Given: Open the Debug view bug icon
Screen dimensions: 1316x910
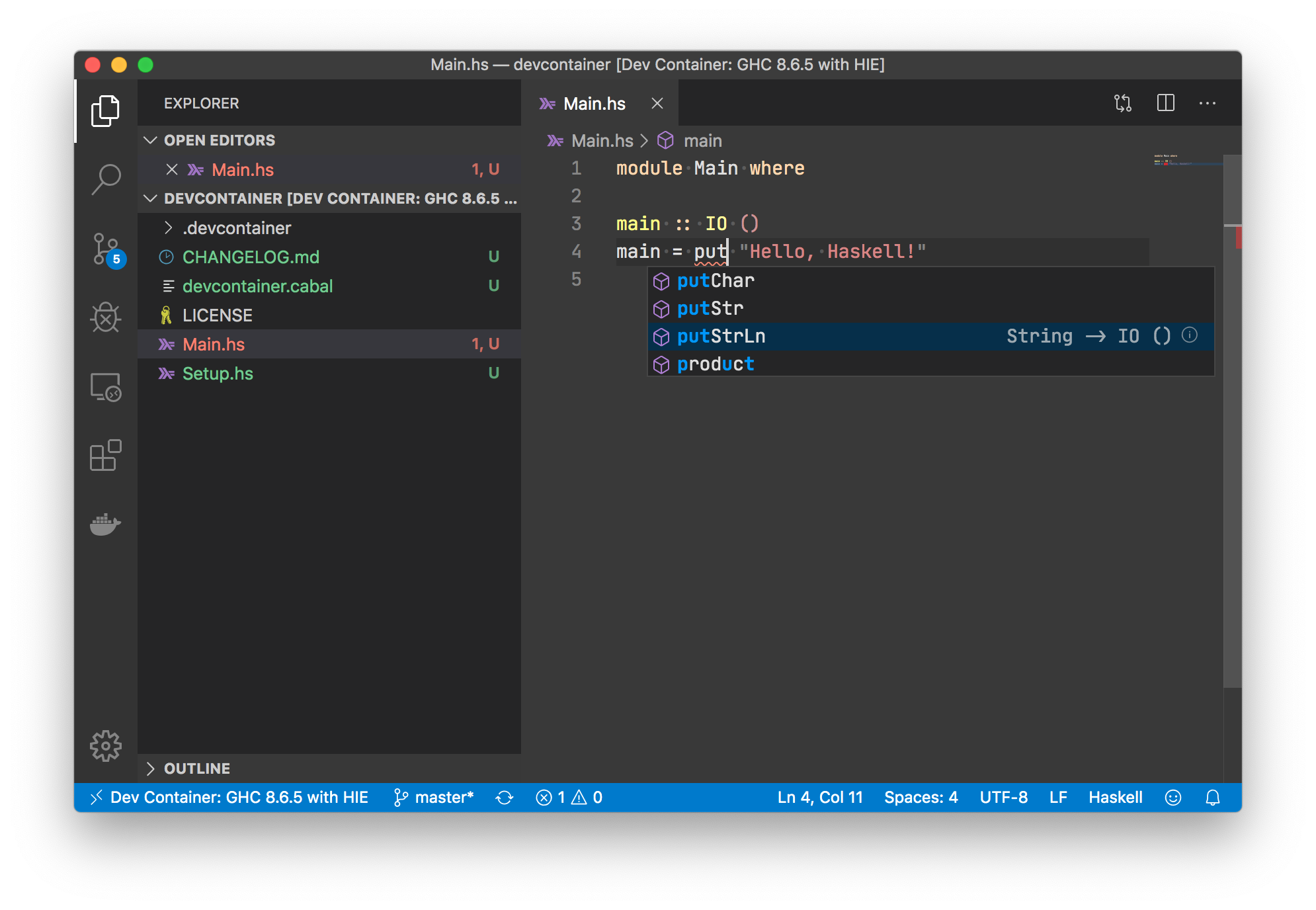Looking at the screenshot, I should (x=106, y=318).
